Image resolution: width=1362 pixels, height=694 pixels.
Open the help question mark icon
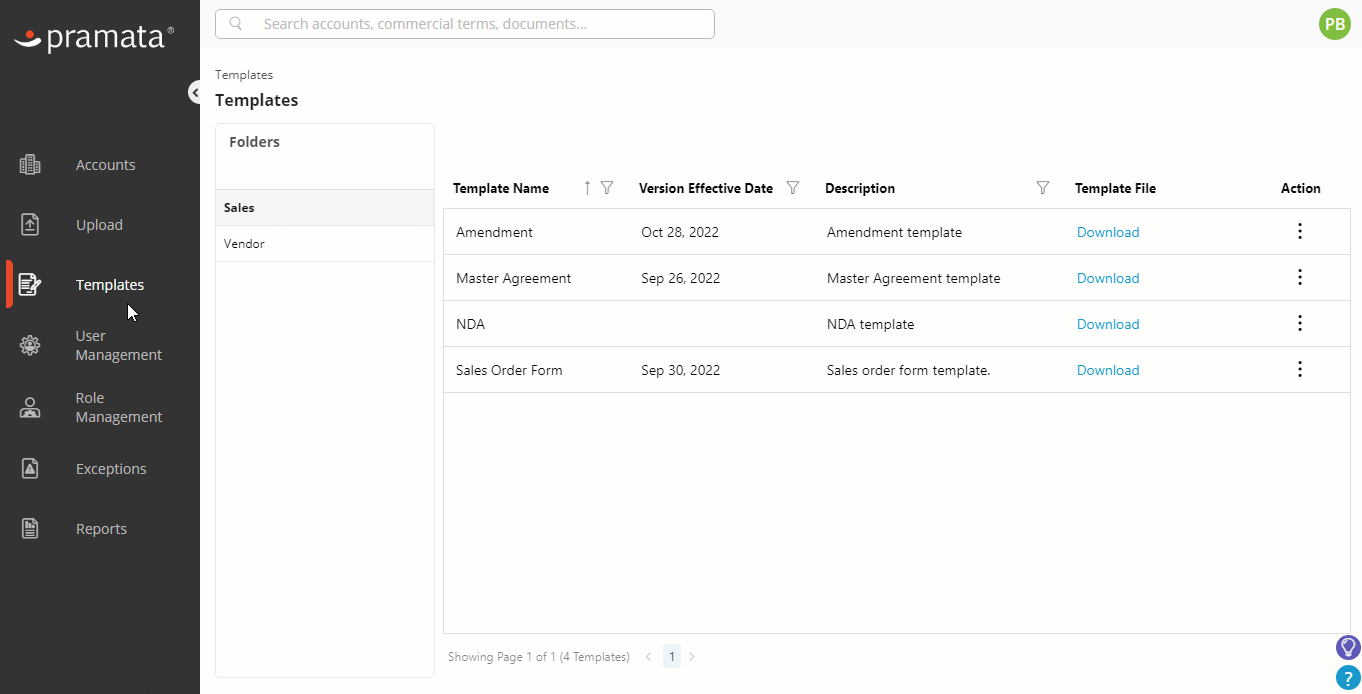tap(1348, 678)
